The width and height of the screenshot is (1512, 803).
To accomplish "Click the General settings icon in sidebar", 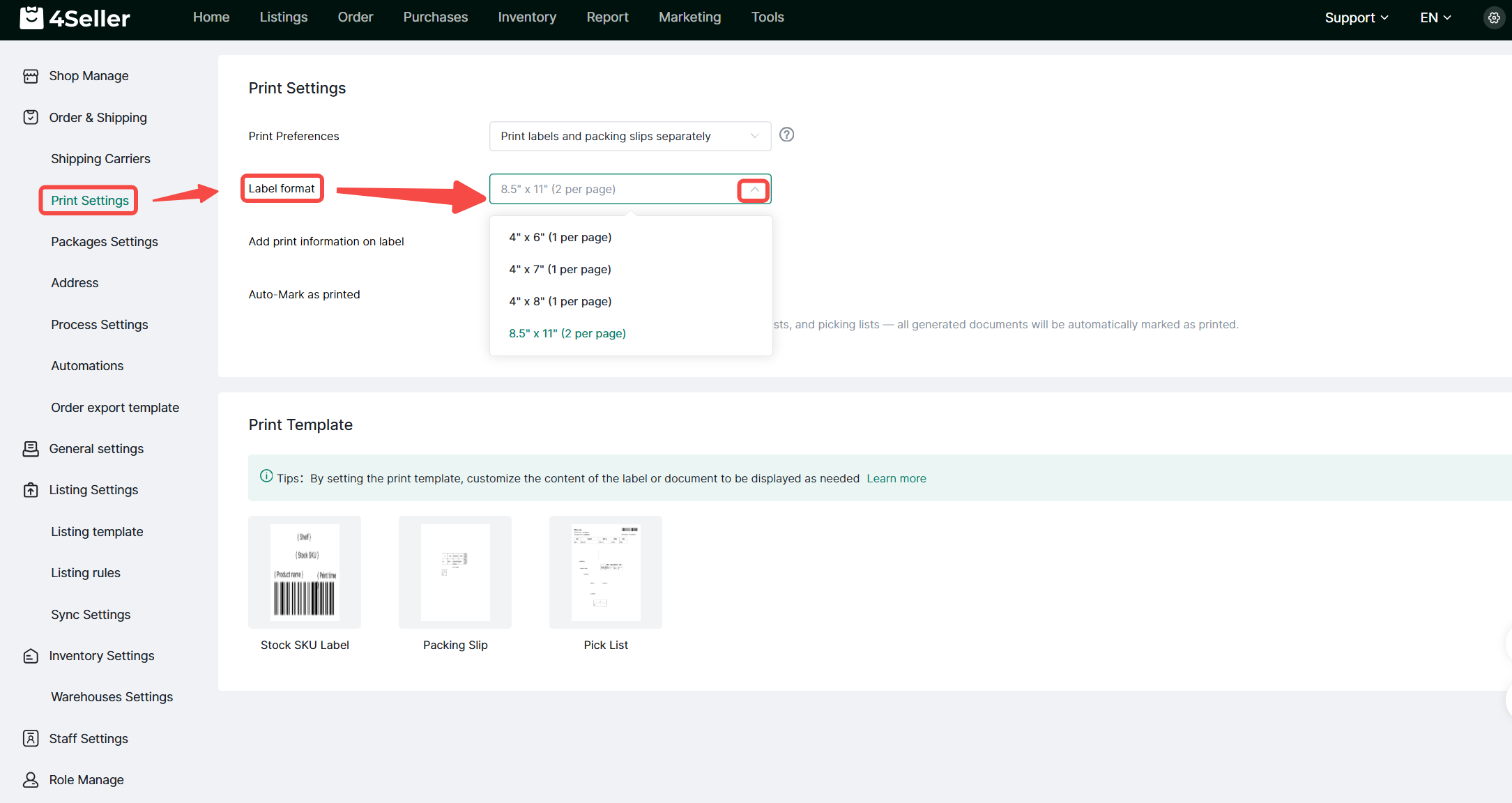I will pos(31,449).
